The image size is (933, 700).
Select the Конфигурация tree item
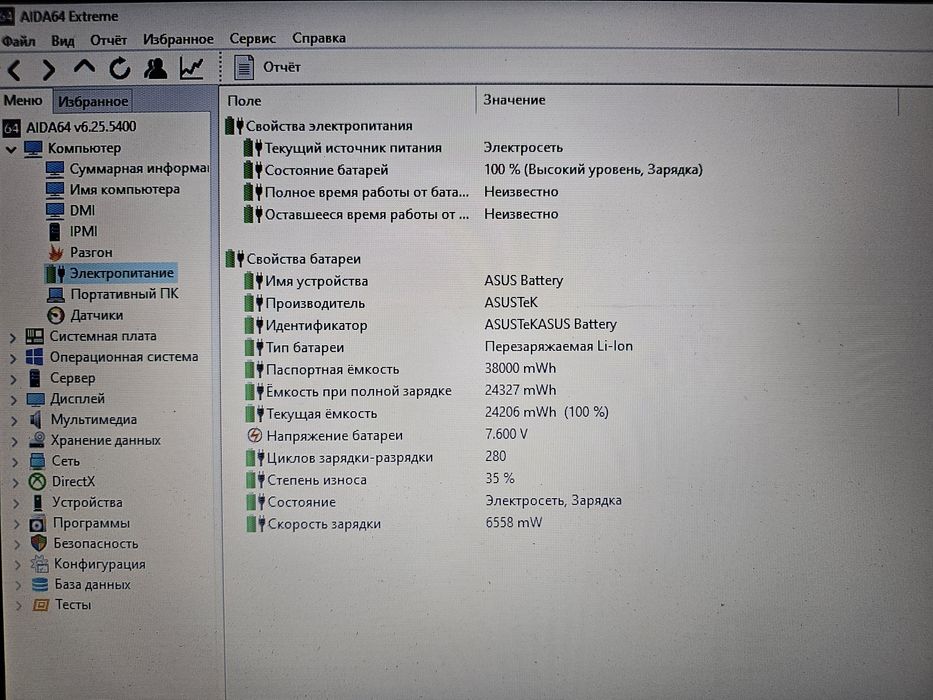coord(99,564)
